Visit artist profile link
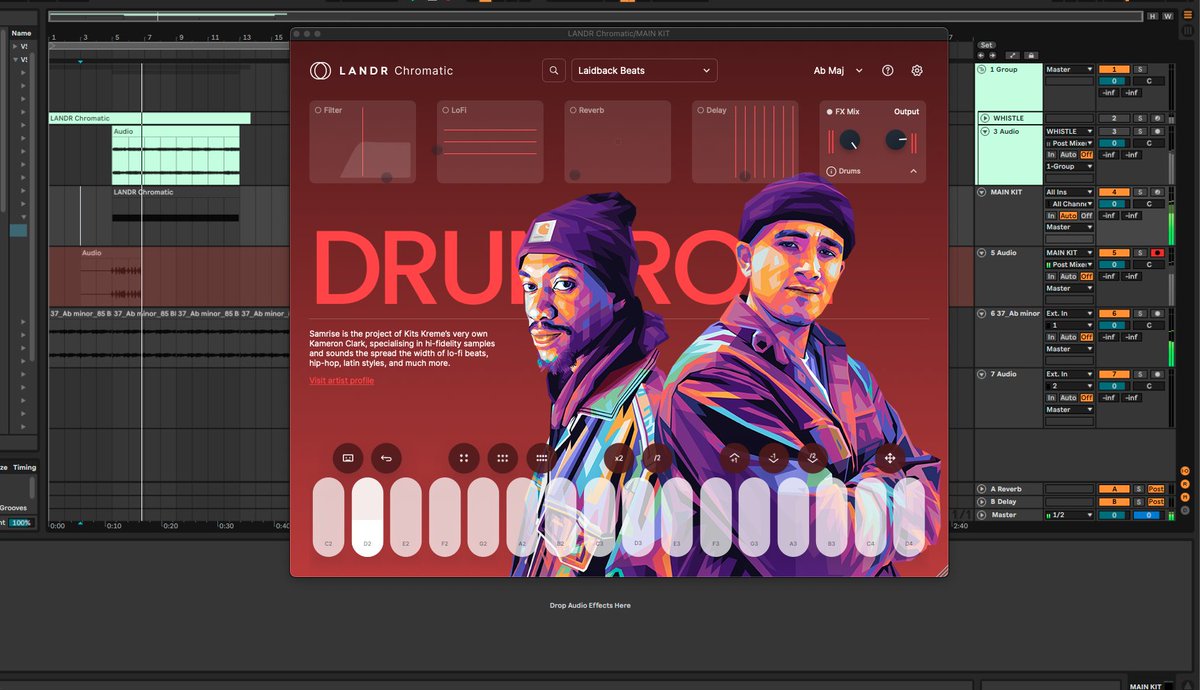This screenshot has width=1200, height=690. 341,381
